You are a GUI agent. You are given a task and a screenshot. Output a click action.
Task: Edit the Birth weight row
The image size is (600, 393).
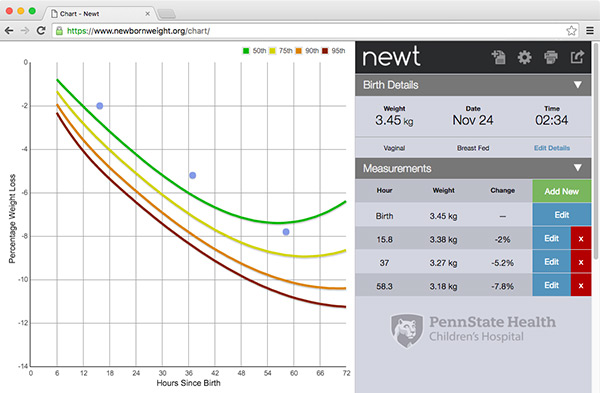[x=561, y=215]
